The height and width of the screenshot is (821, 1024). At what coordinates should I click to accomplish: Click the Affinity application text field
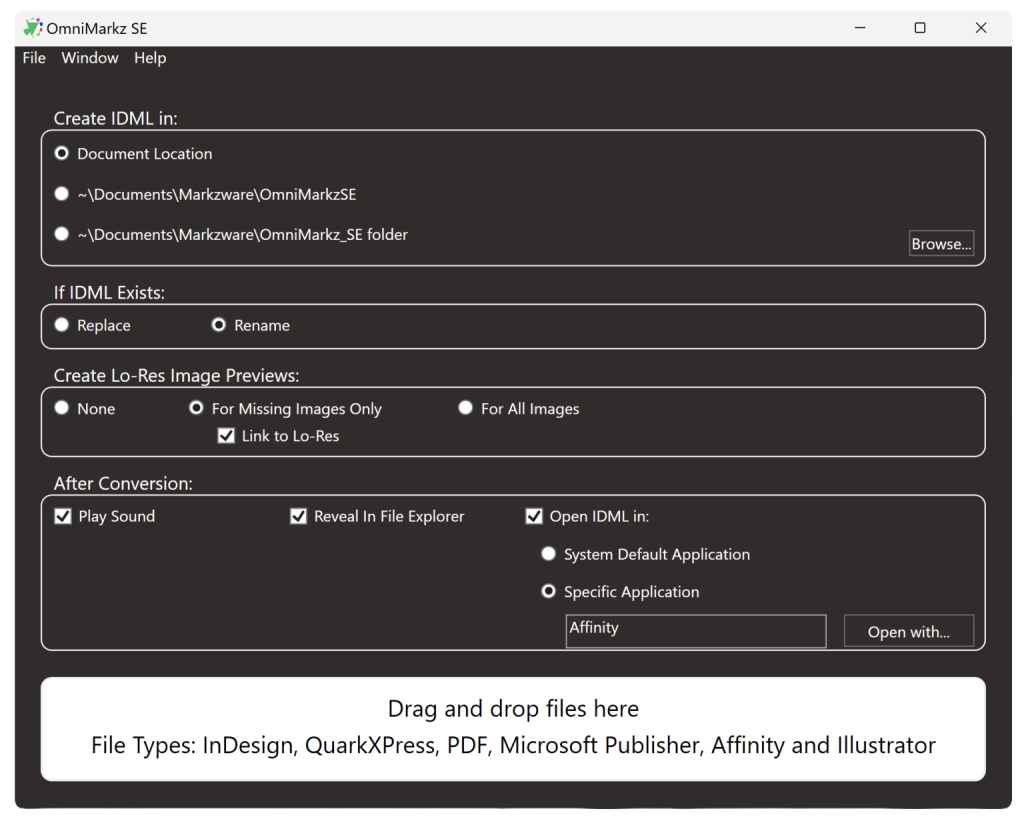click(x=696, y=631)
